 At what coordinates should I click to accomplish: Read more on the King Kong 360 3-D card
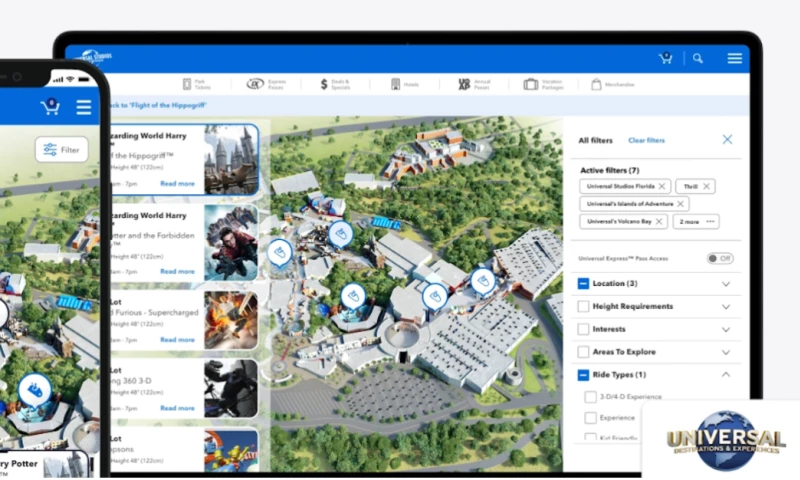(177, 408)
